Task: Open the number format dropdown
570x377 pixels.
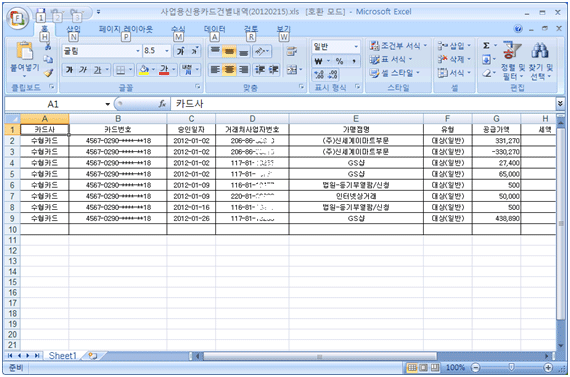Action: [356, 47]
